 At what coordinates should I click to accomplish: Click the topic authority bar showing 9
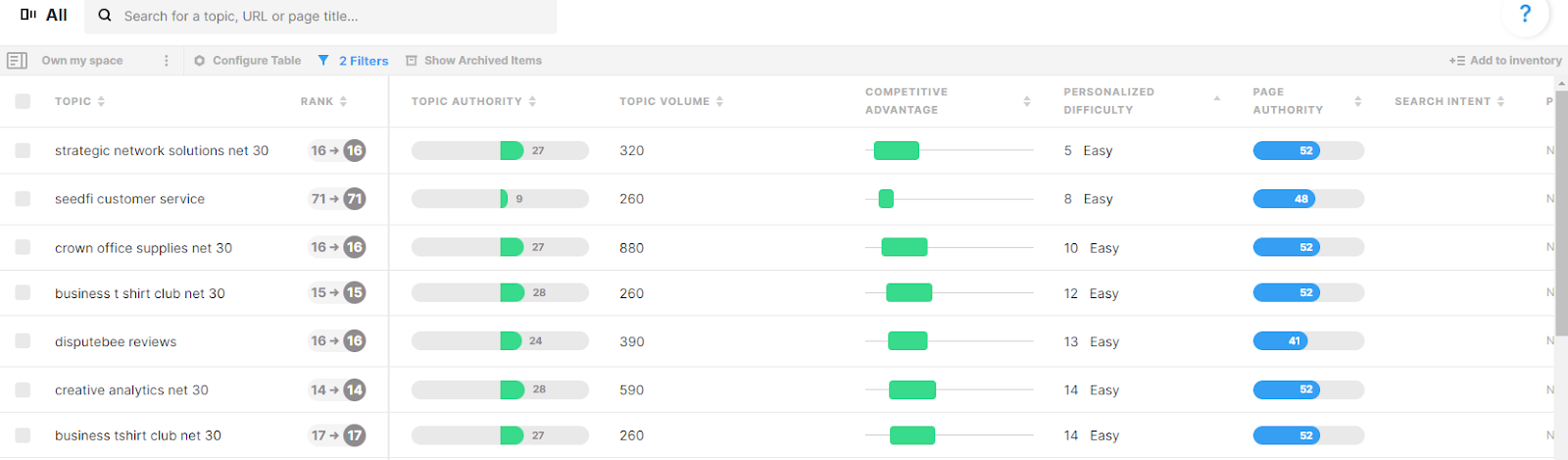(x=500, y=199)
